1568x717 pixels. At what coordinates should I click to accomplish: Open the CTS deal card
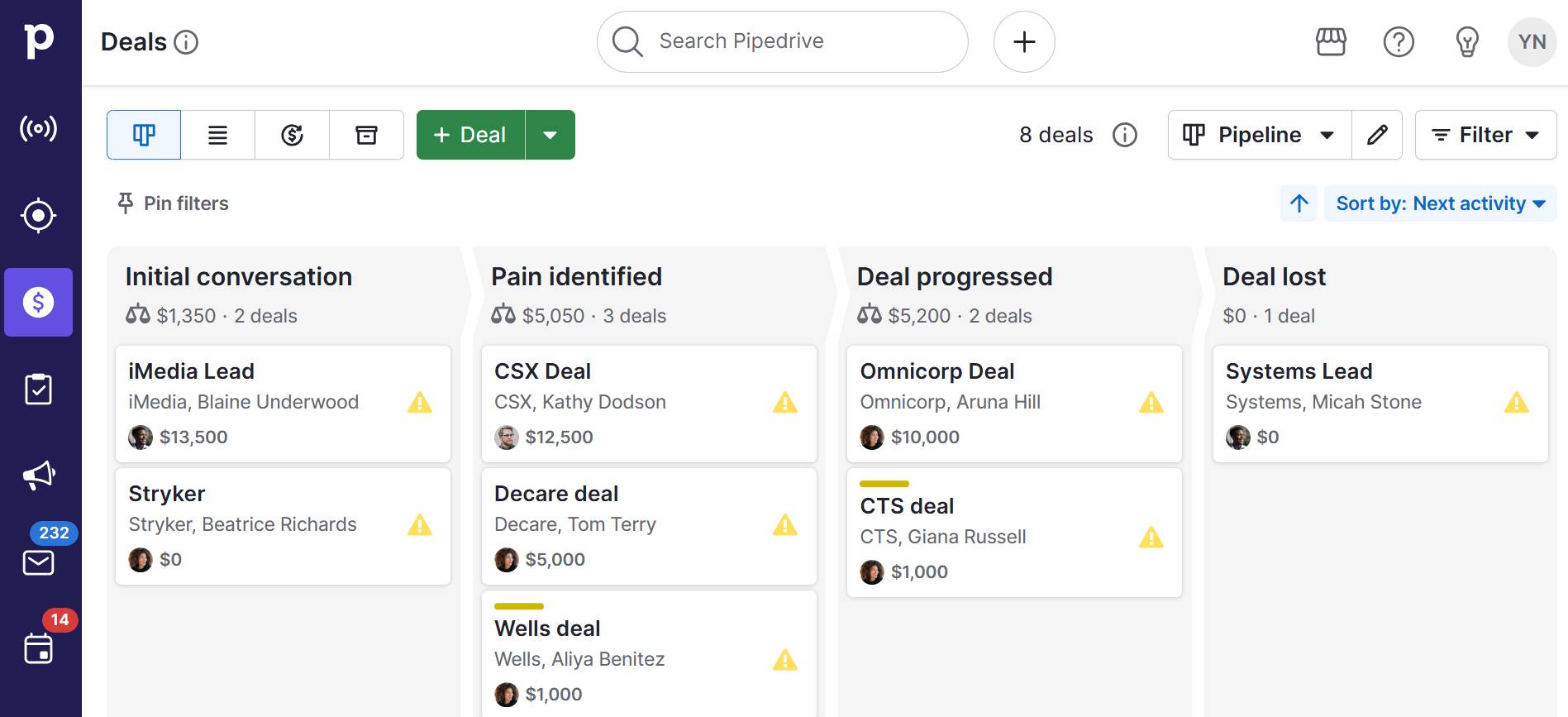click(1014, 533)
